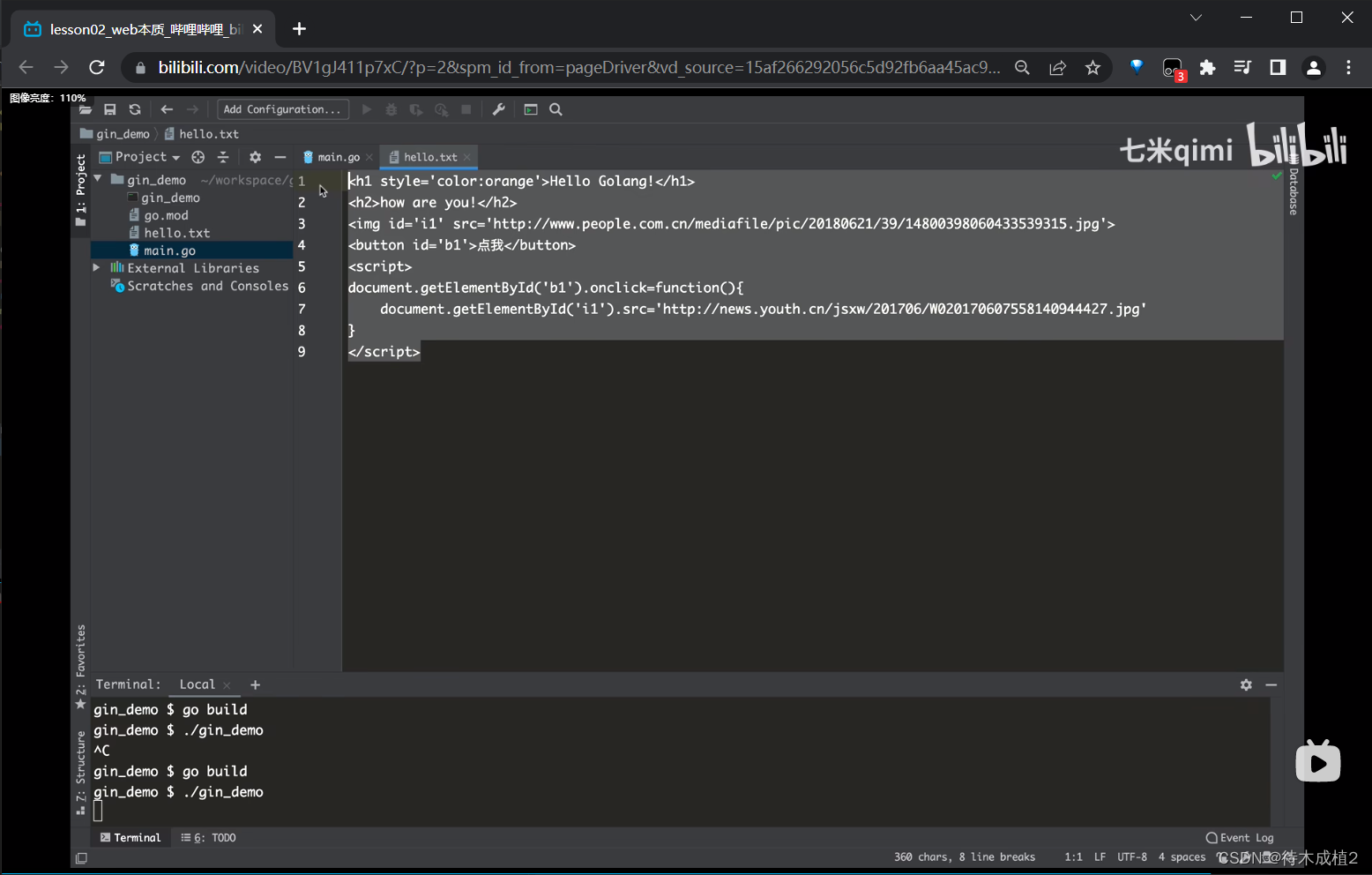This screenshot has height=875, width=1372.
Task: Expand the External Libraries node
Action: coord(97,267)
